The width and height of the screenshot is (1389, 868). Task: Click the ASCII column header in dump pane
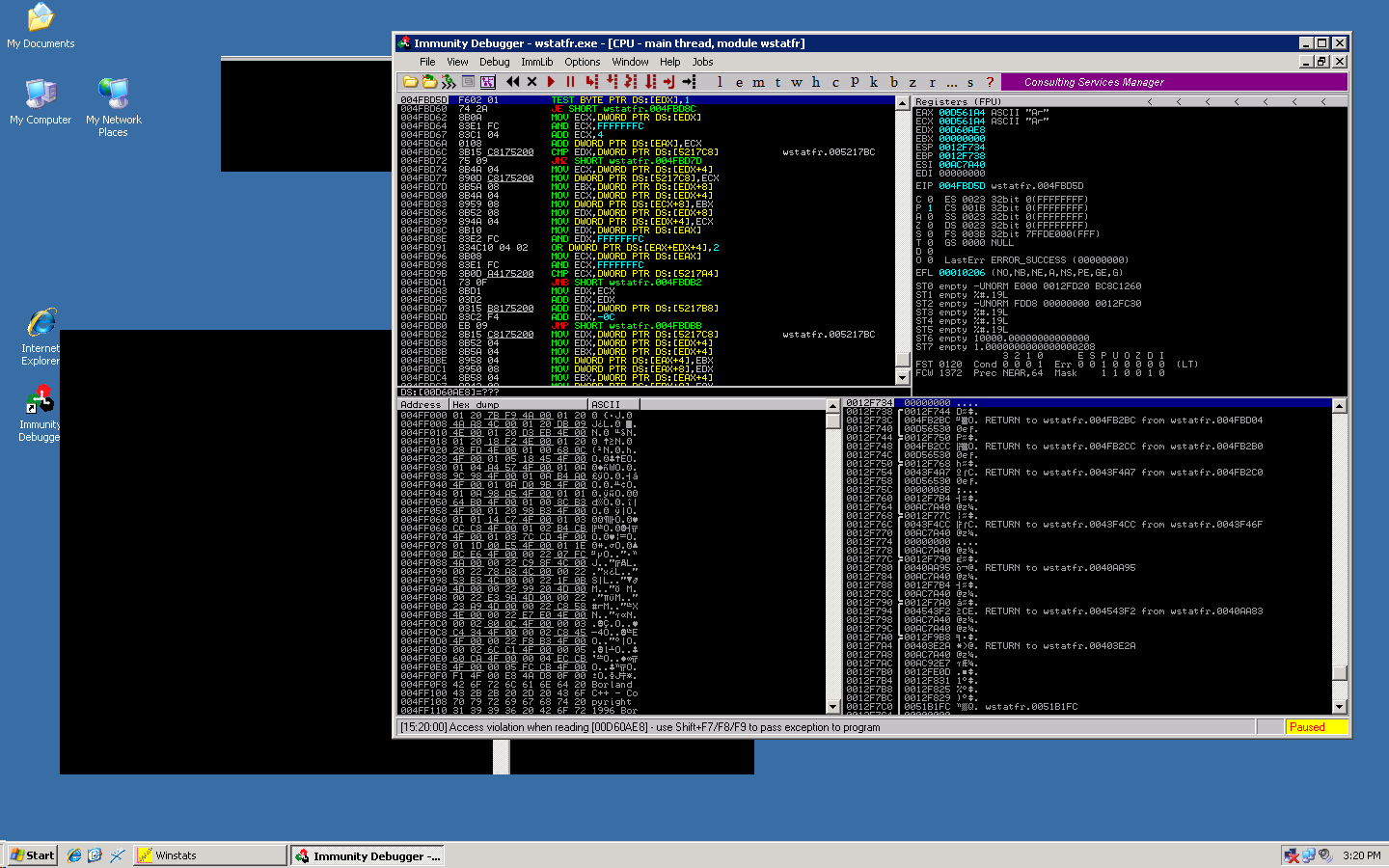[x=613, y=405]
